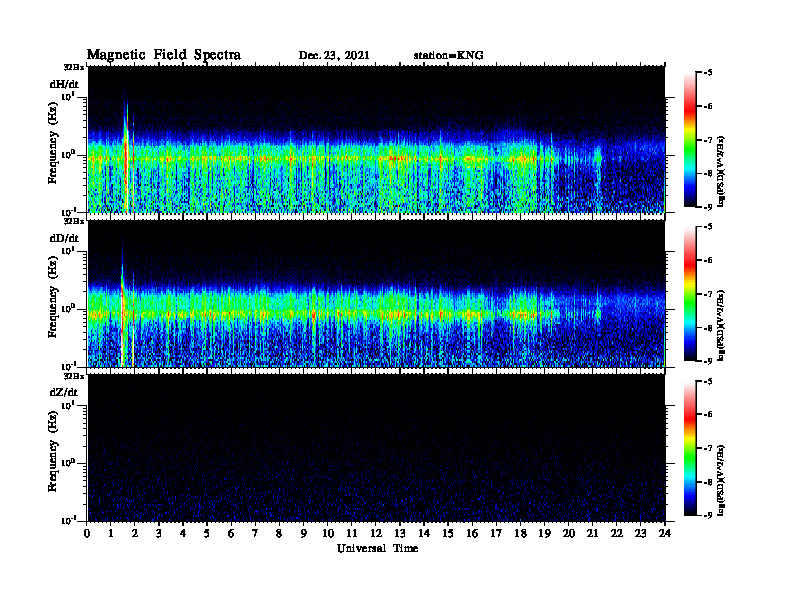
Task: Click the 'dH/dt' panel label
Action: pyautogui.click(x=64, y=84)
